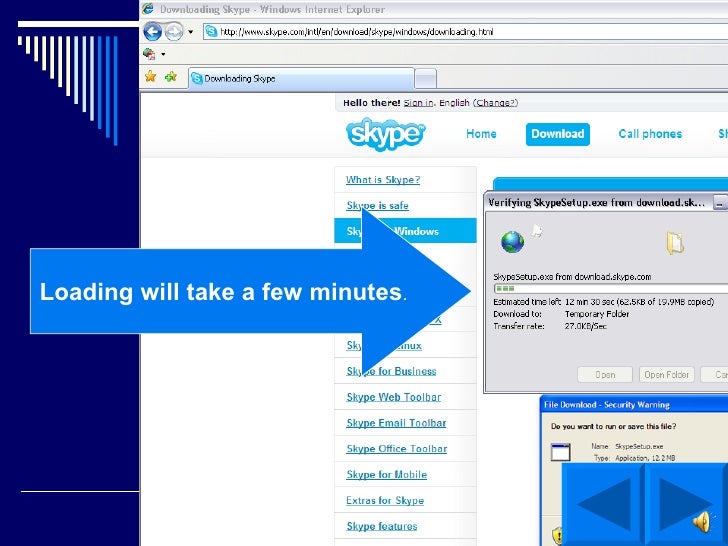This screenshot has height=546, width=728.
Task: Click the browser Forward arrow button
Action: point(174,32)
